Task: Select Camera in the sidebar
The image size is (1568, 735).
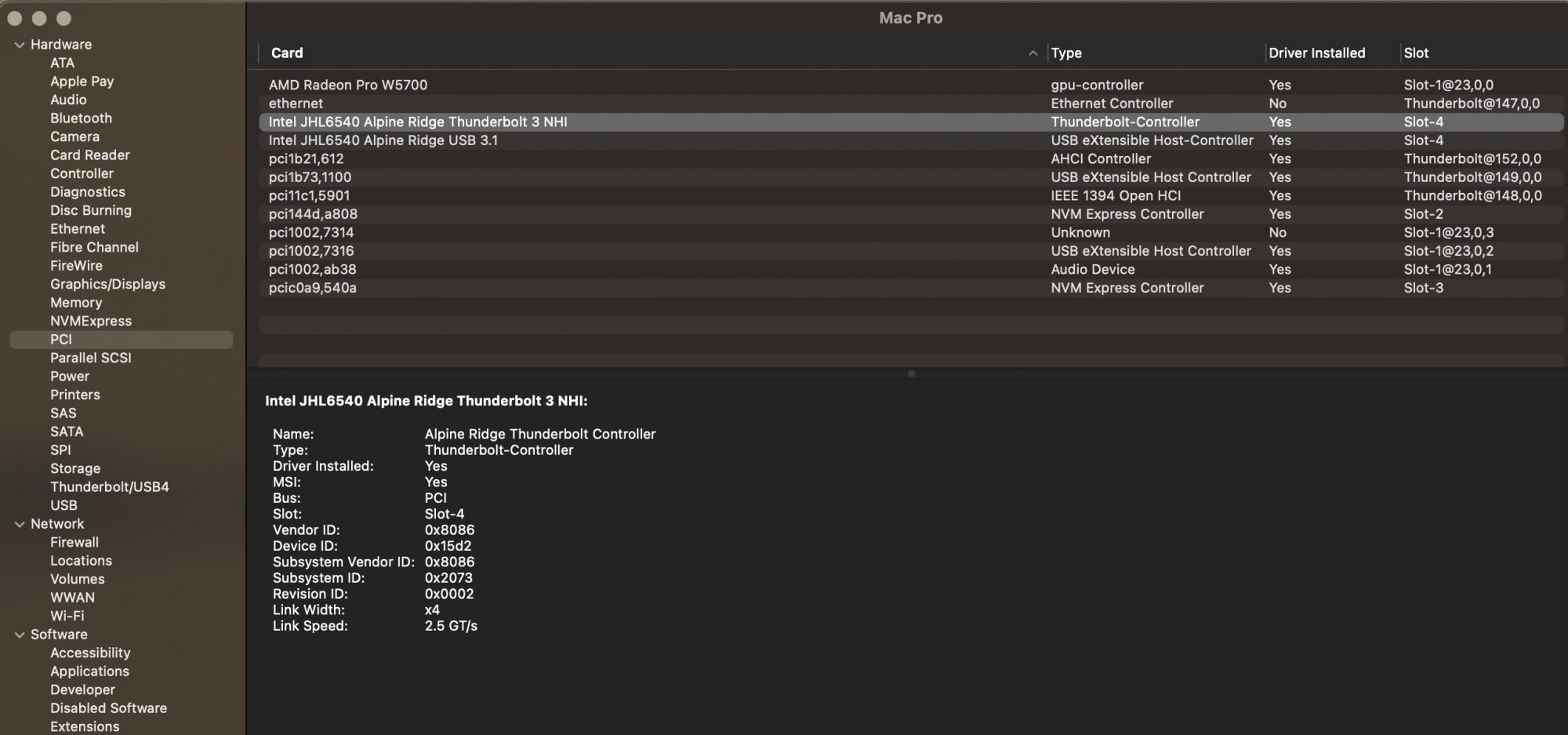Action: click(74, 137)
